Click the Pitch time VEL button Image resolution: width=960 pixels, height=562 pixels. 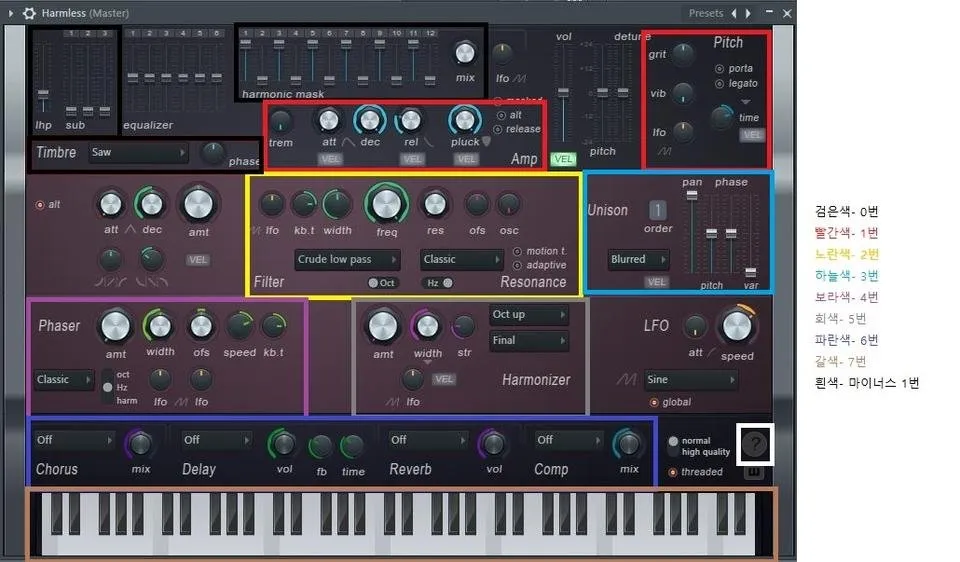click(x=752, y=135)
